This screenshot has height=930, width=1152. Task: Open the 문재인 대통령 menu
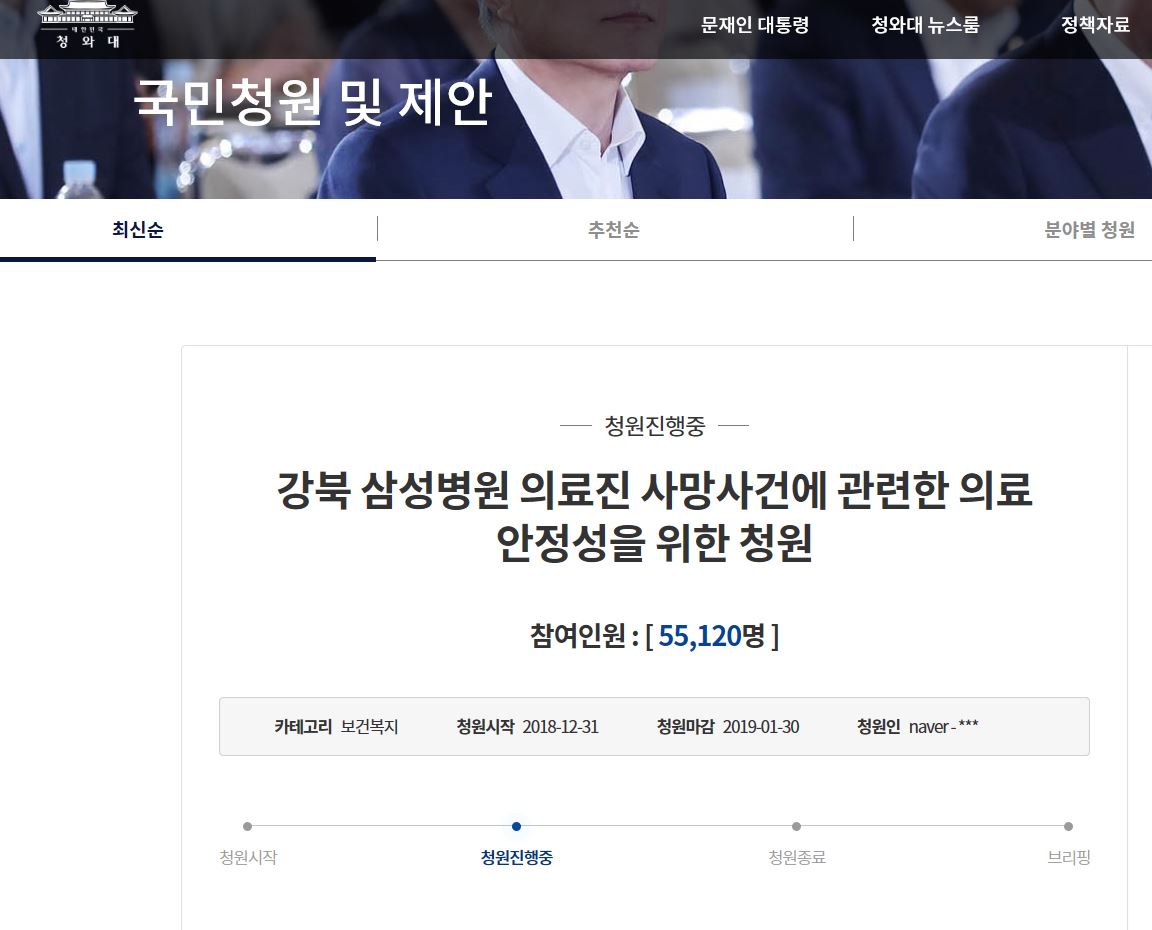point(755,26)
